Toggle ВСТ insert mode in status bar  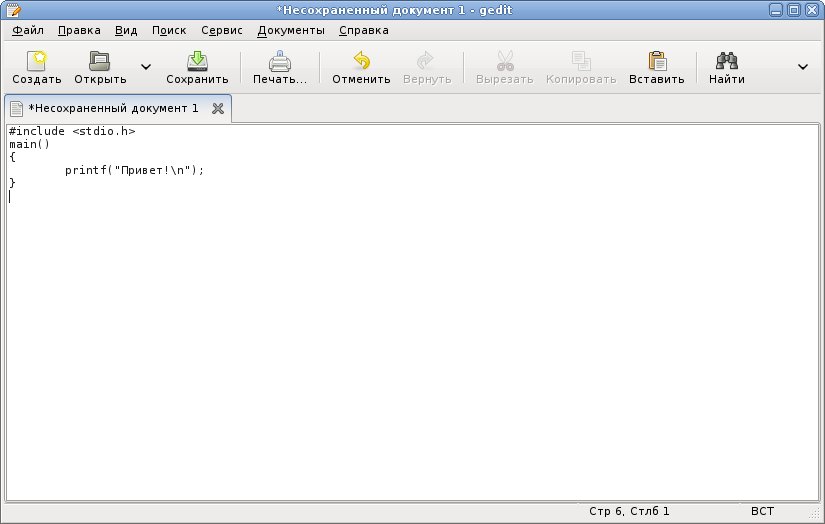click(762, 511)
